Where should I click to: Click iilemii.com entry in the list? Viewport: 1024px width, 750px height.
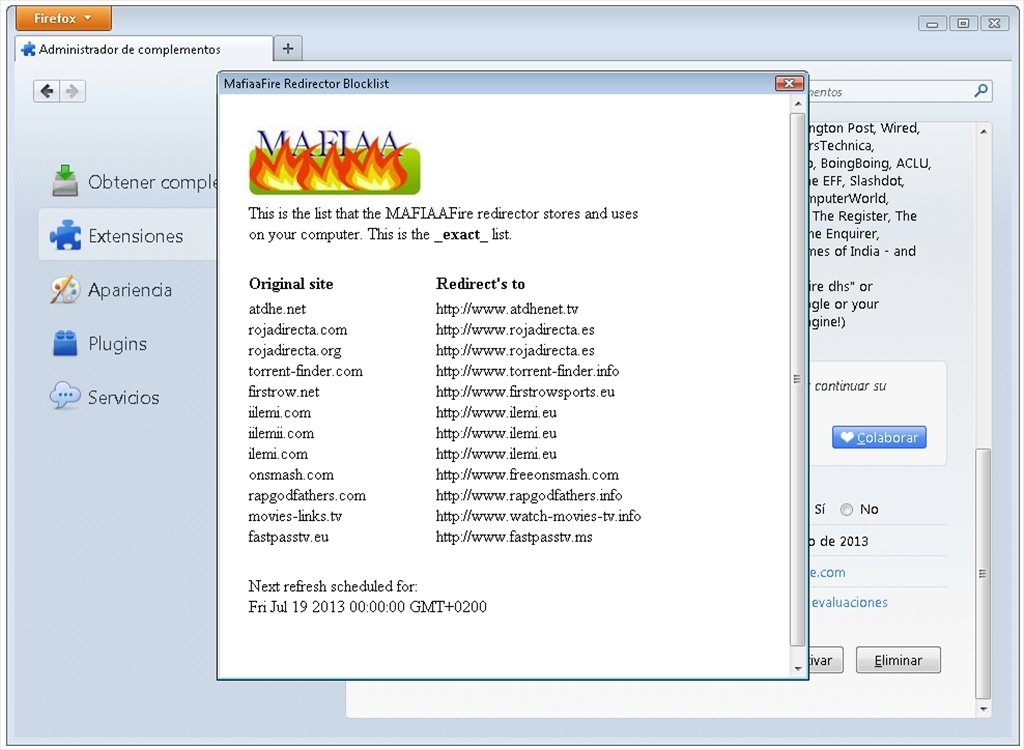click(x=281, y=433)
